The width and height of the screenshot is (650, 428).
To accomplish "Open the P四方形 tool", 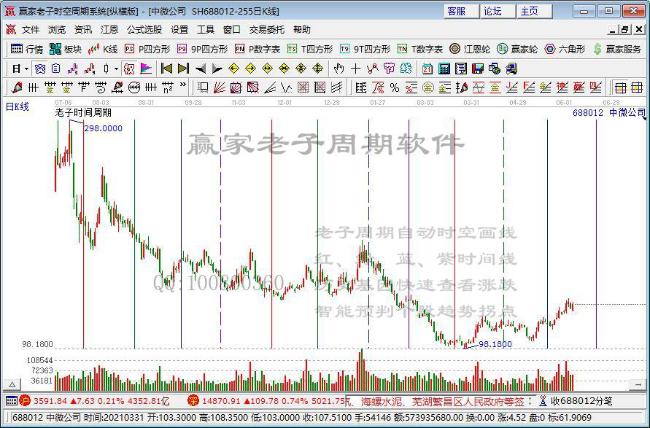I will tap(148, 49).
